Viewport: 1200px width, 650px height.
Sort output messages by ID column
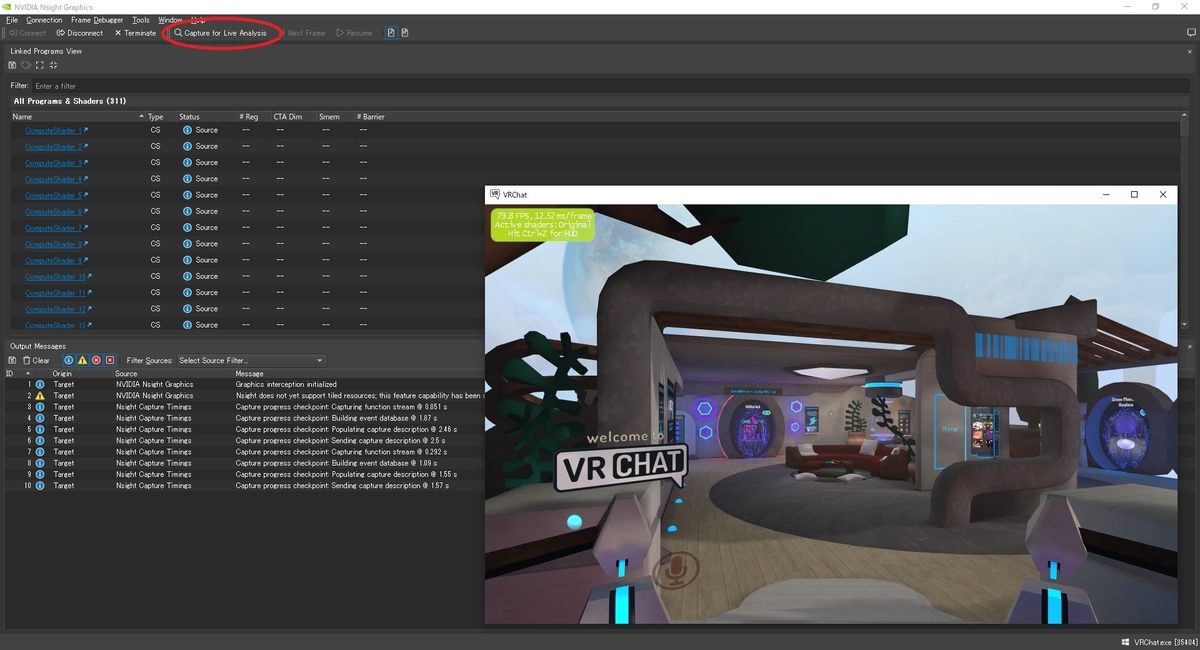pyautogui.click(x=18, y=374)
